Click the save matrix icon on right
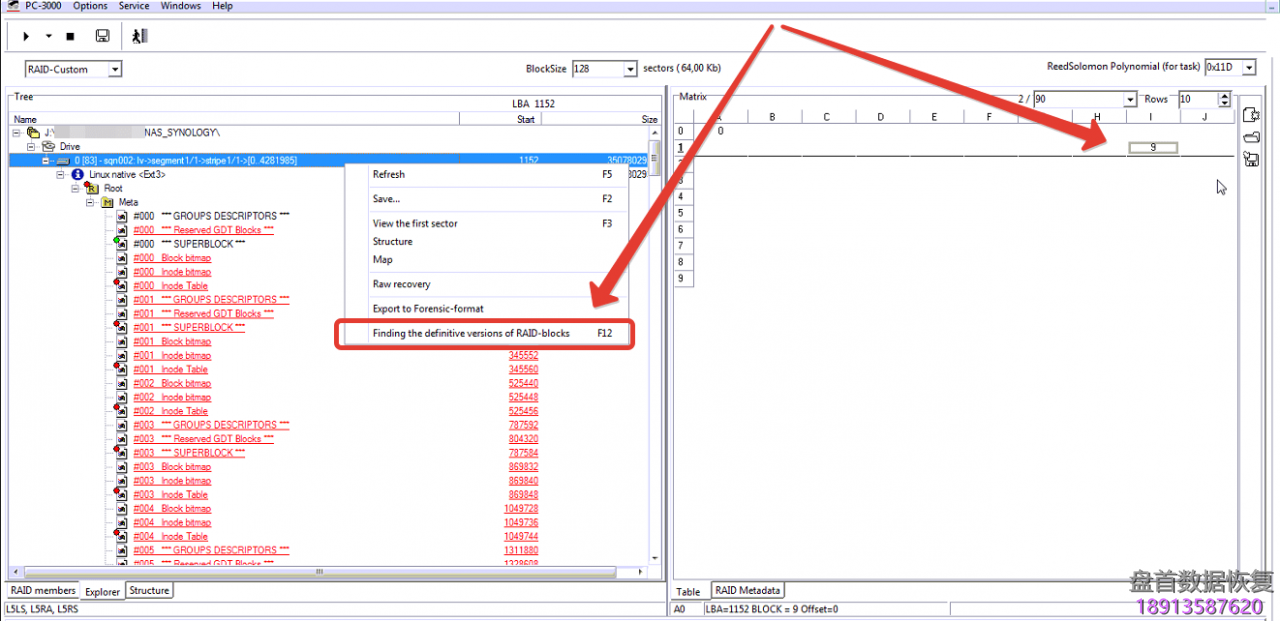Image resolution: width=1280 pixels, height=621 pixels. 1250,158
